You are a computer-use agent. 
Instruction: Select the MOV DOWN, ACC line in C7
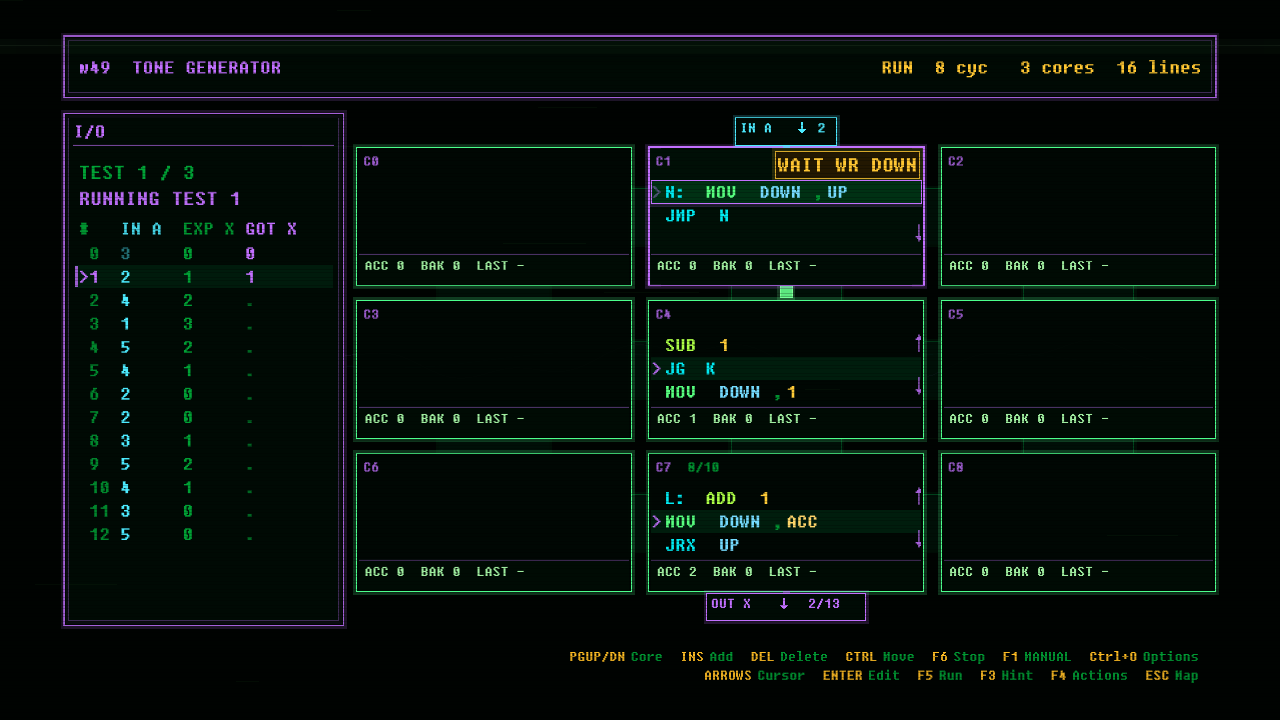pyautogui.click(x=786, y=522)
